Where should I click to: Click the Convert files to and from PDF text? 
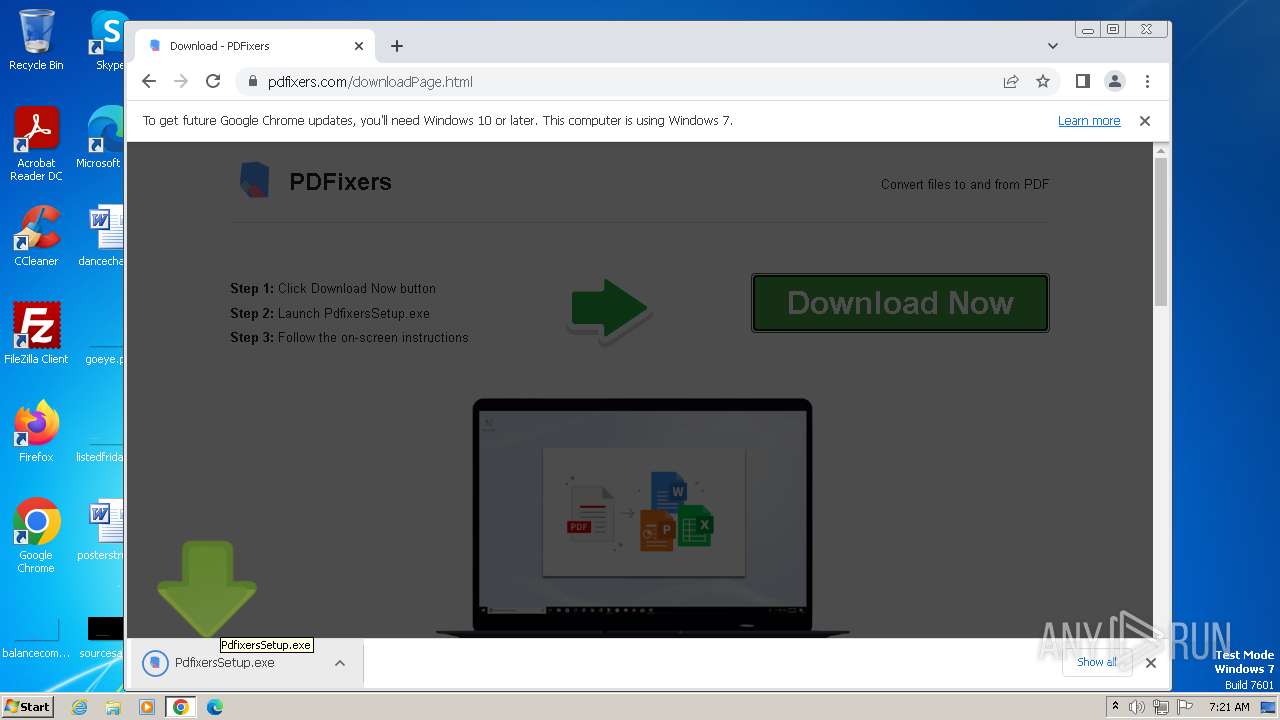tap(965, 184)
